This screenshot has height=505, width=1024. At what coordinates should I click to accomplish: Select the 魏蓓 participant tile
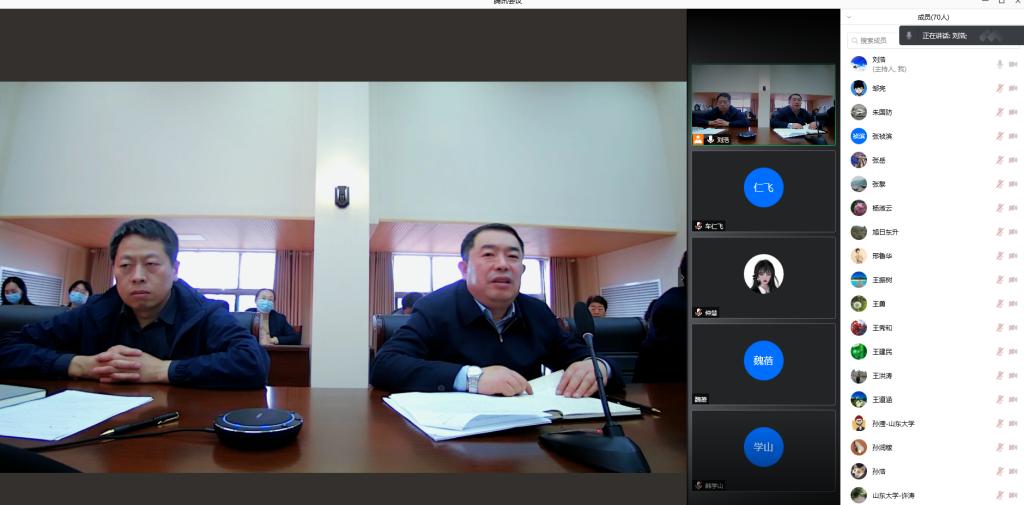pos(764,364)
